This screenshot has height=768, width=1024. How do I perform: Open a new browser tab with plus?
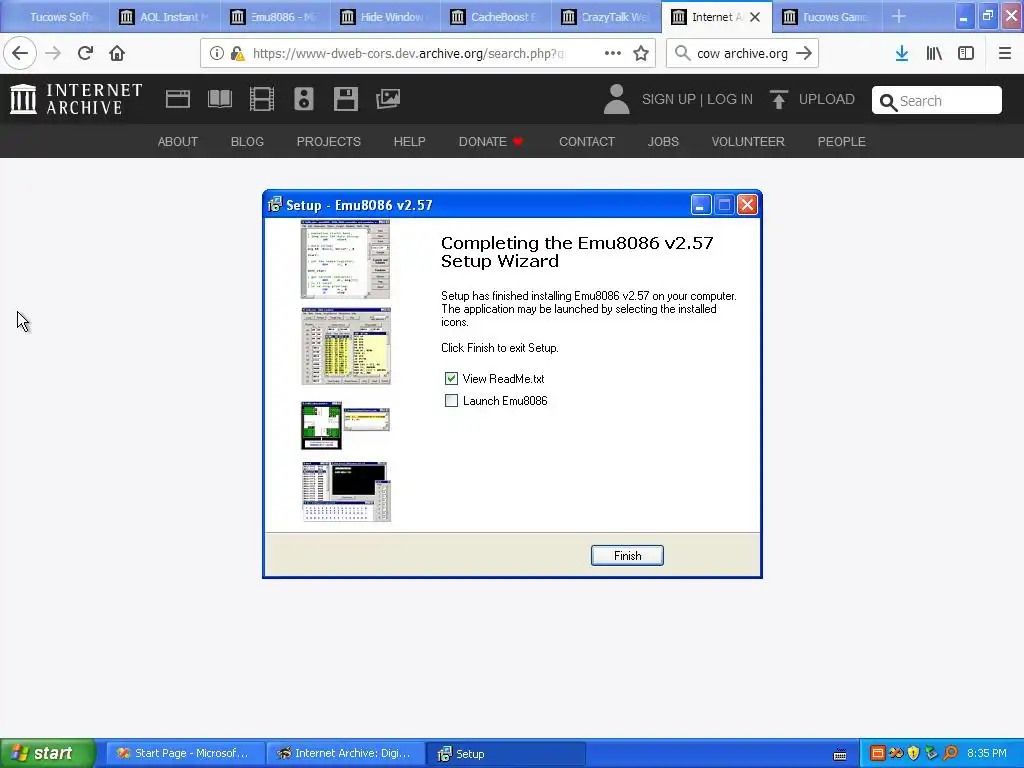pyautogui.click(x=899, y=16)
